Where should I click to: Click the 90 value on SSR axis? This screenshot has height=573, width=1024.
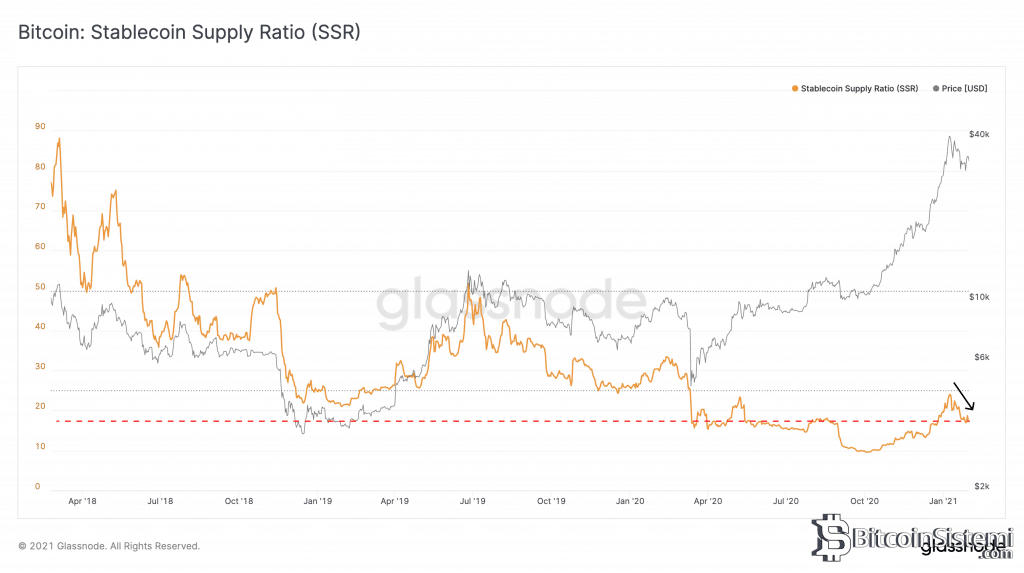click(39, 127)
